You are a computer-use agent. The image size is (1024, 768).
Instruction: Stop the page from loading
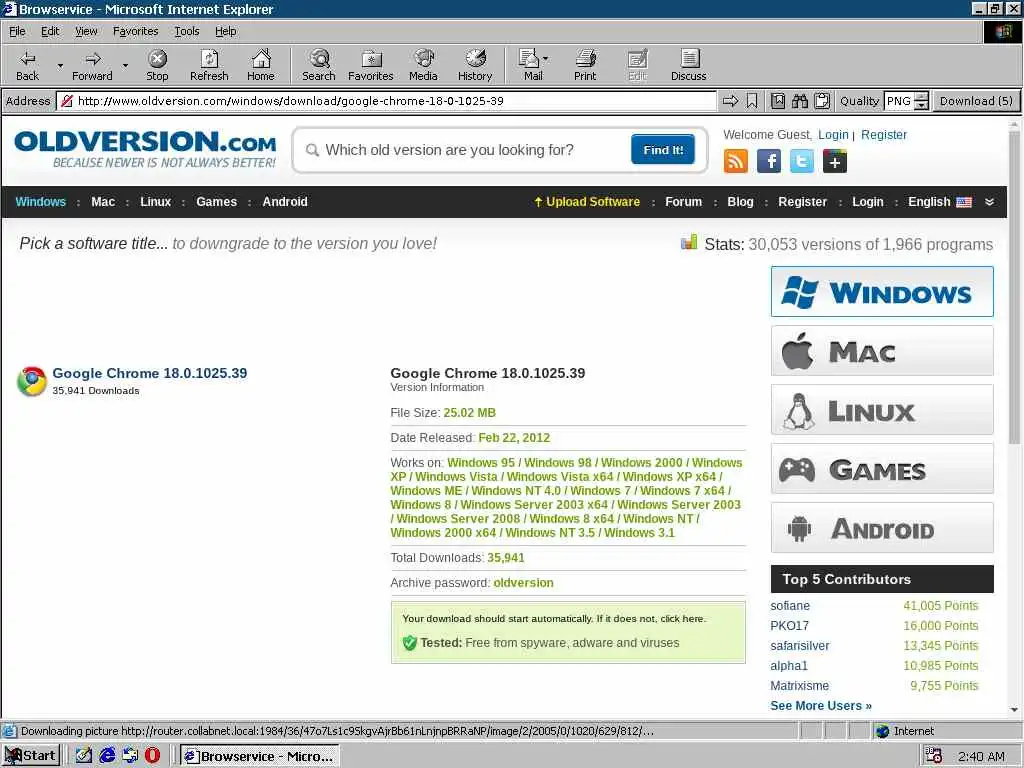pyautogui.click(x=157, y=65)
